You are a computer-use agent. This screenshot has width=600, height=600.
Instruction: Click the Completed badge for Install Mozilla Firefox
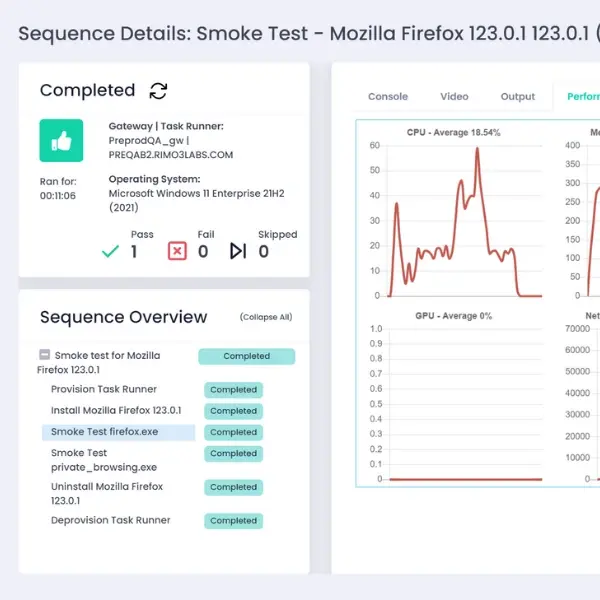coord(233,411)
